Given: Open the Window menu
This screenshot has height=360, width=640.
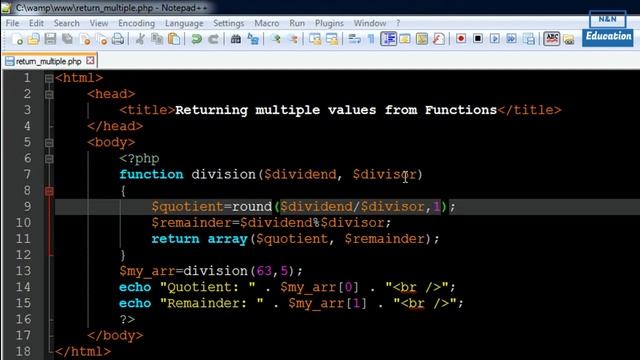Looking at the screenshot, I should pyautogui.click(x=370, y=23).
